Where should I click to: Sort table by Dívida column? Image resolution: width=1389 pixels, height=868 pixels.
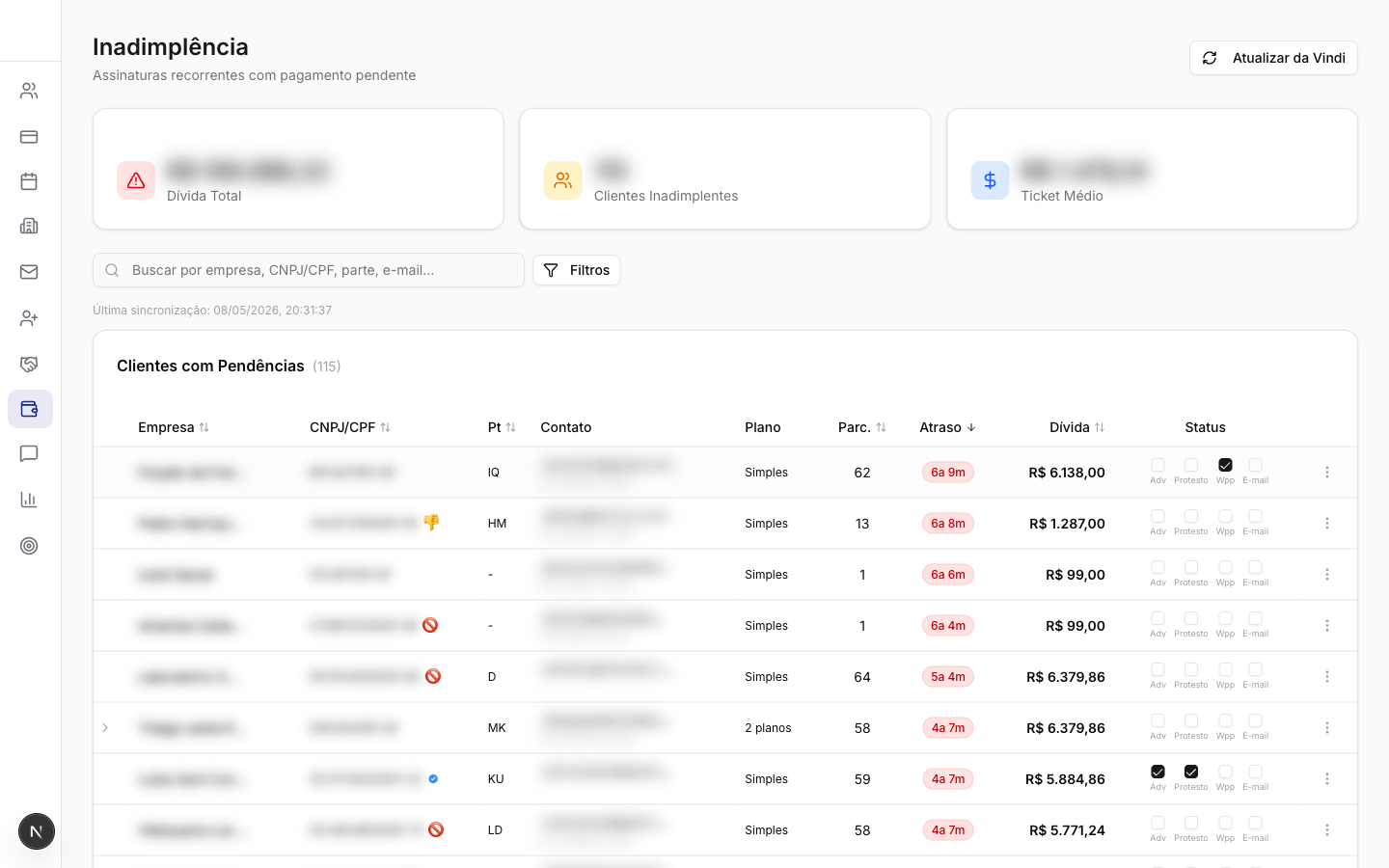(1077, 427)
